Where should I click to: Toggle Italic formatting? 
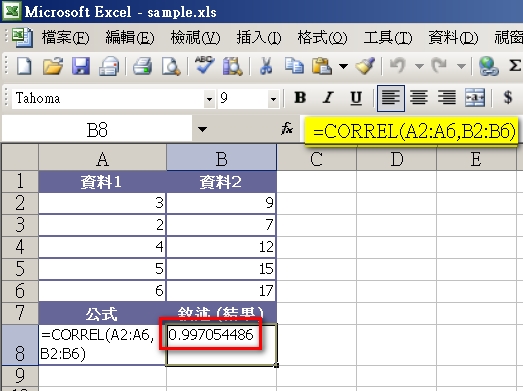click(328, 98)
